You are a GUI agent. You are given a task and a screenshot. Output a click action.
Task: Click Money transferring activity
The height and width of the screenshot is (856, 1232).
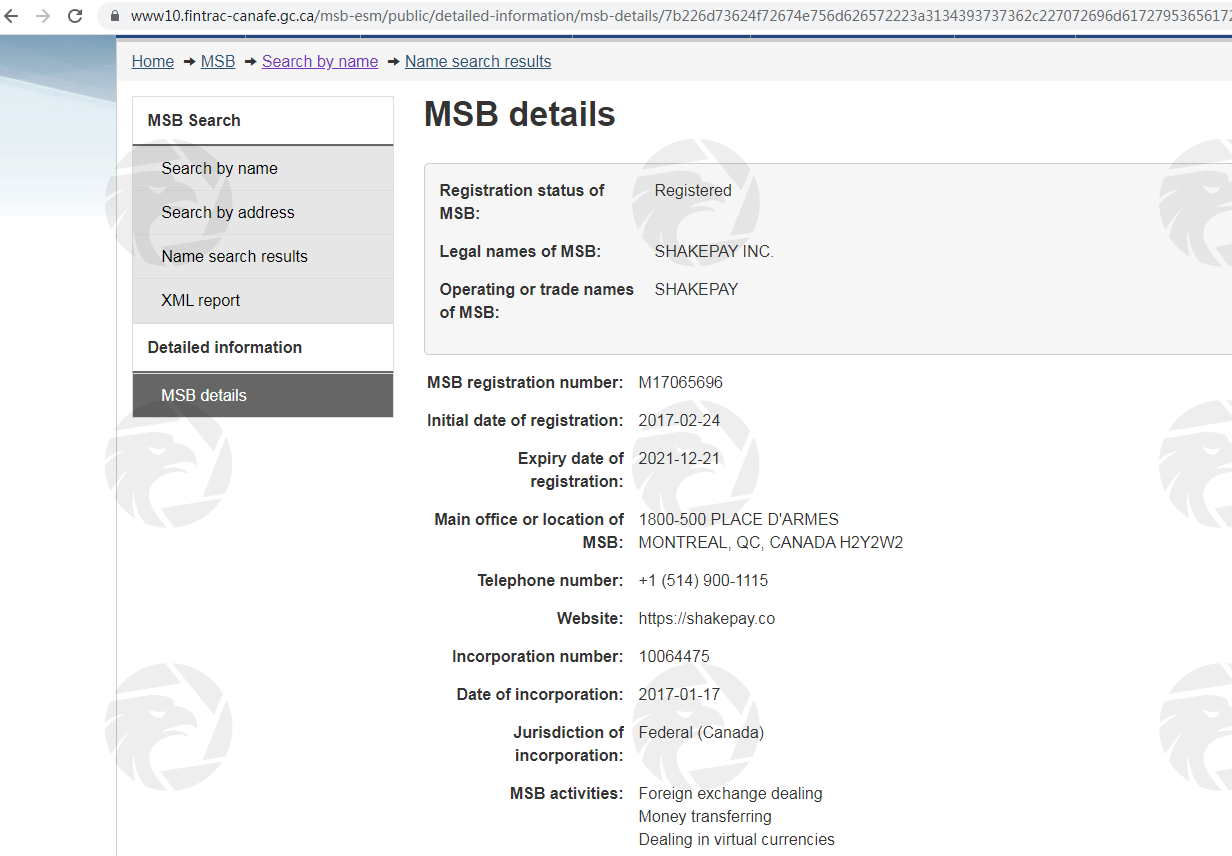coord(705,816)
